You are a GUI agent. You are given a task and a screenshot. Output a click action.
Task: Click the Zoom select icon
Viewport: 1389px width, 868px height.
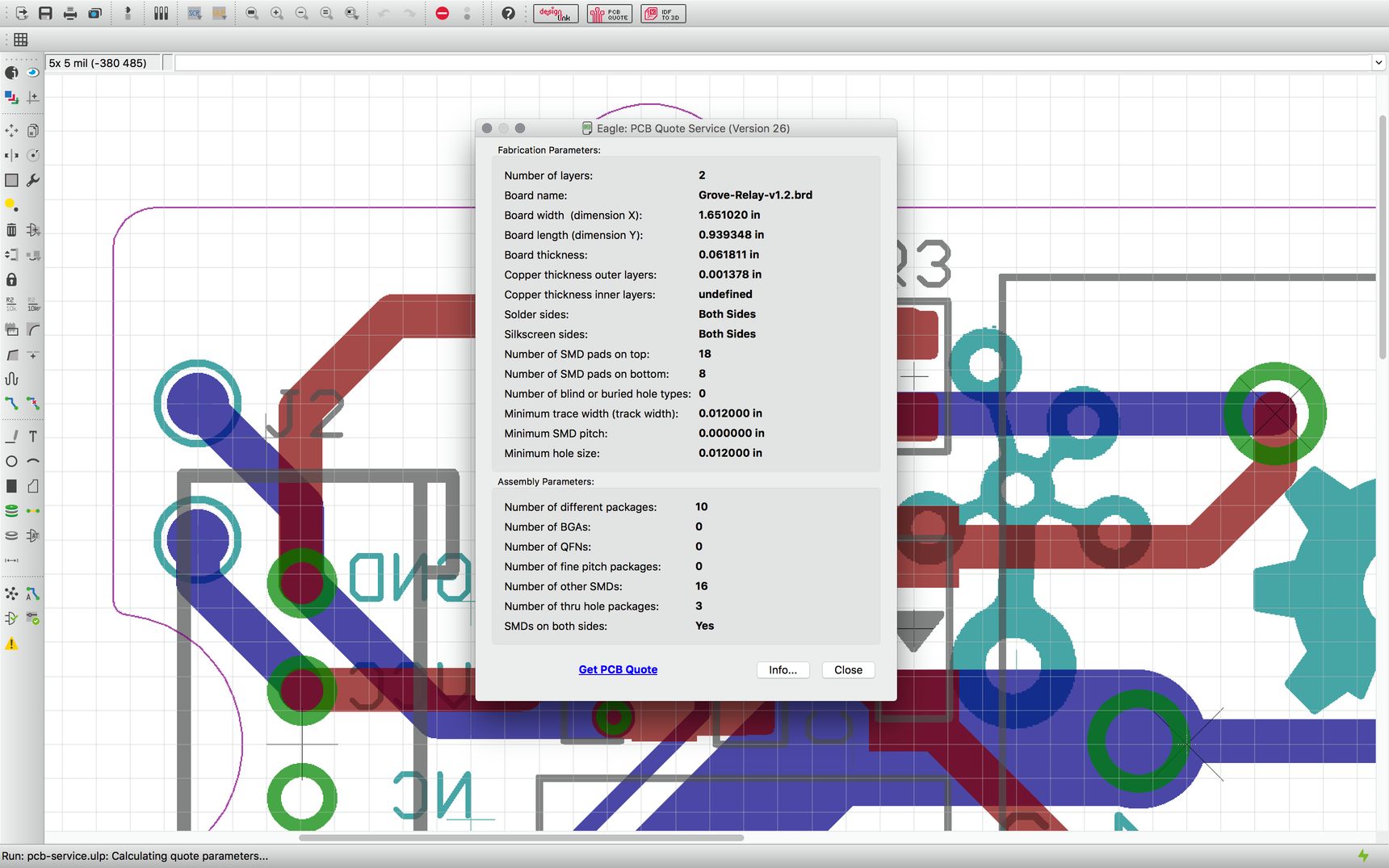click(352, 14)
